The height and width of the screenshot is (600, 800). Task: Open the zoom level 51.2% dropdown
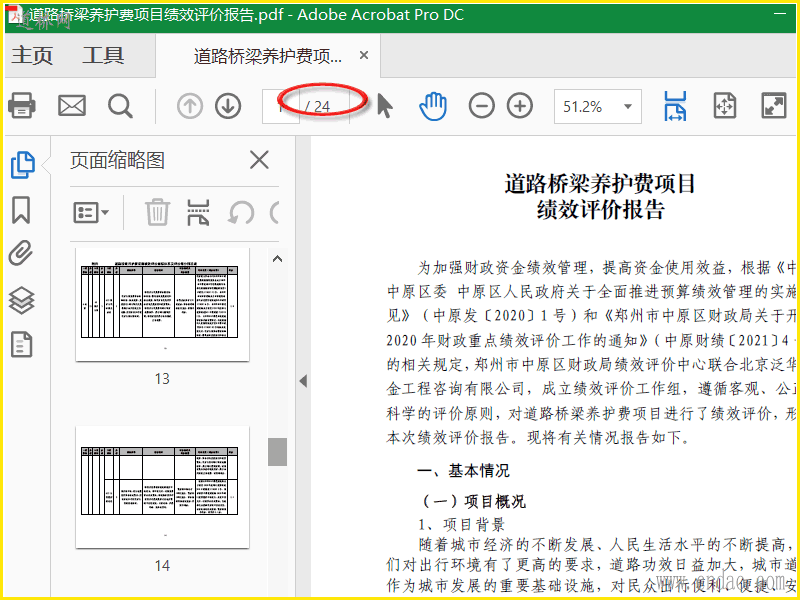point(628,107)
